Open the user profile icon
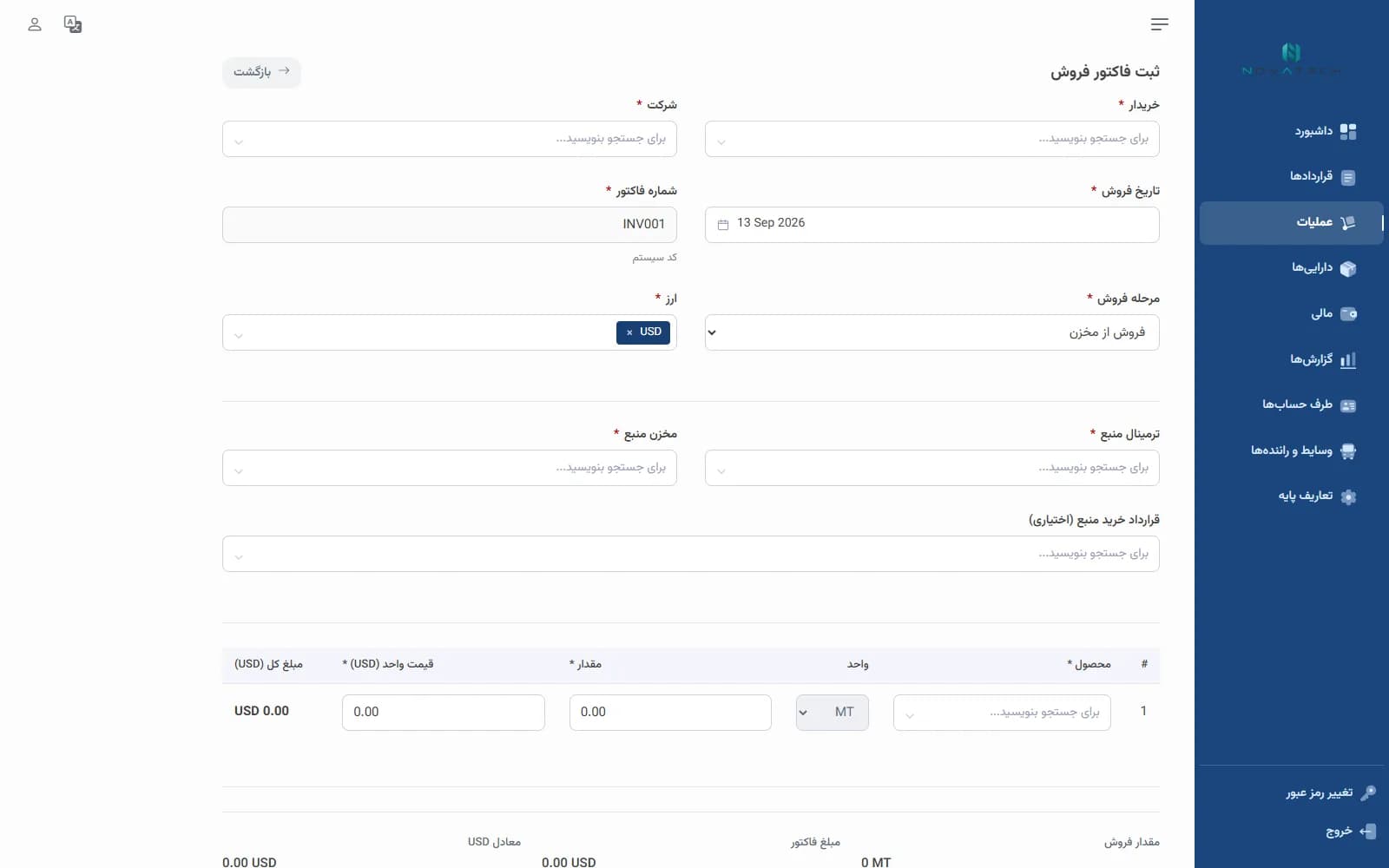The width and height of the screenshot is (1389, 868). (x=35, y=24)
